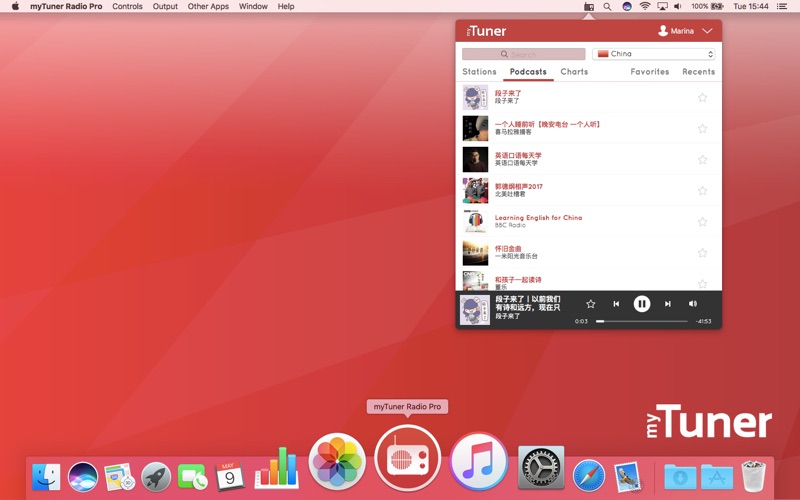Open the Photos app in the Dock
The width and height of the screenshot is (800, 500).
pyautogui.click(x=337, y=462)
